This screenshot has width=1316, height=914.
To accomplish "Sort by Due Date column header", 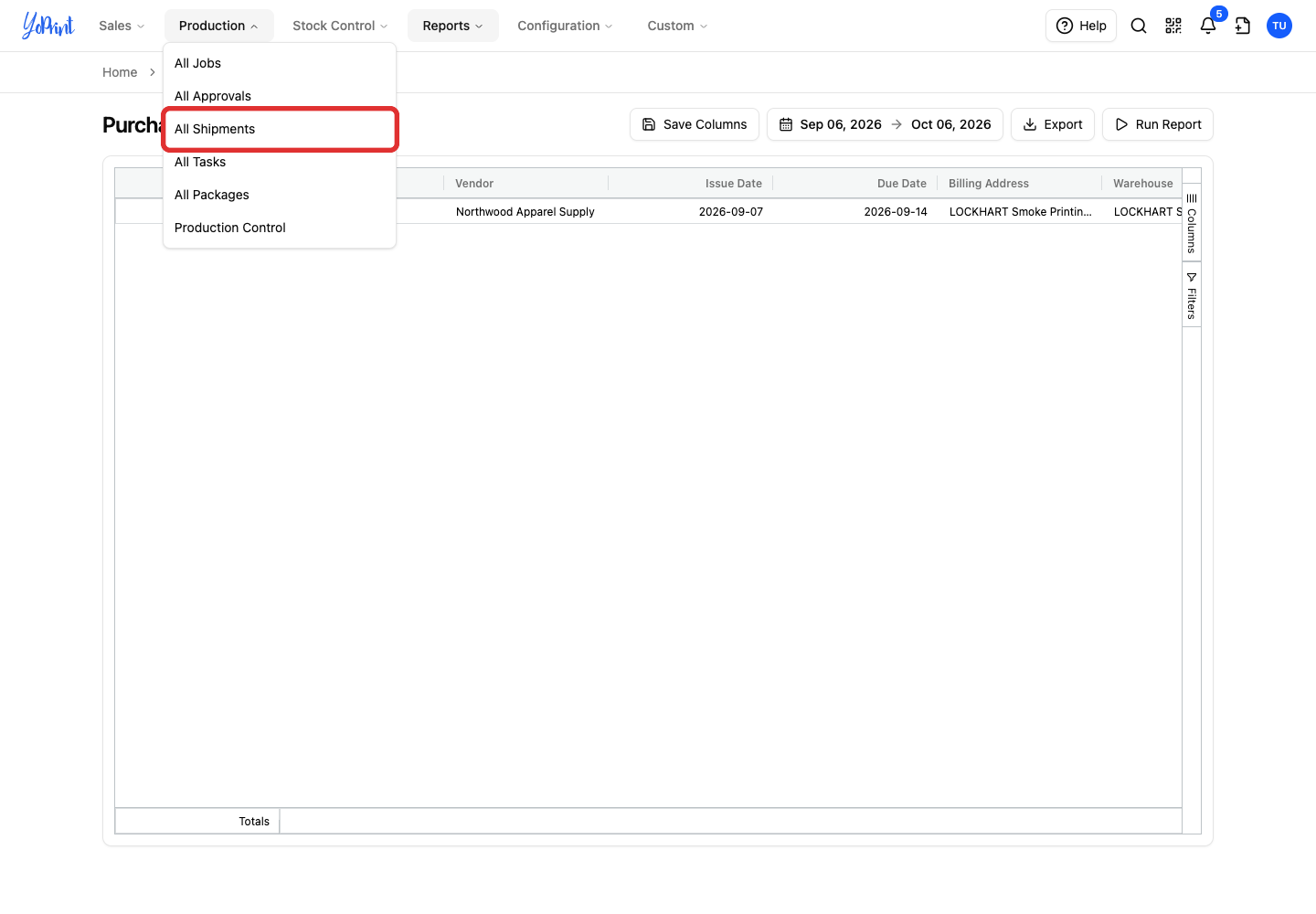I will (x=855, y=184).
